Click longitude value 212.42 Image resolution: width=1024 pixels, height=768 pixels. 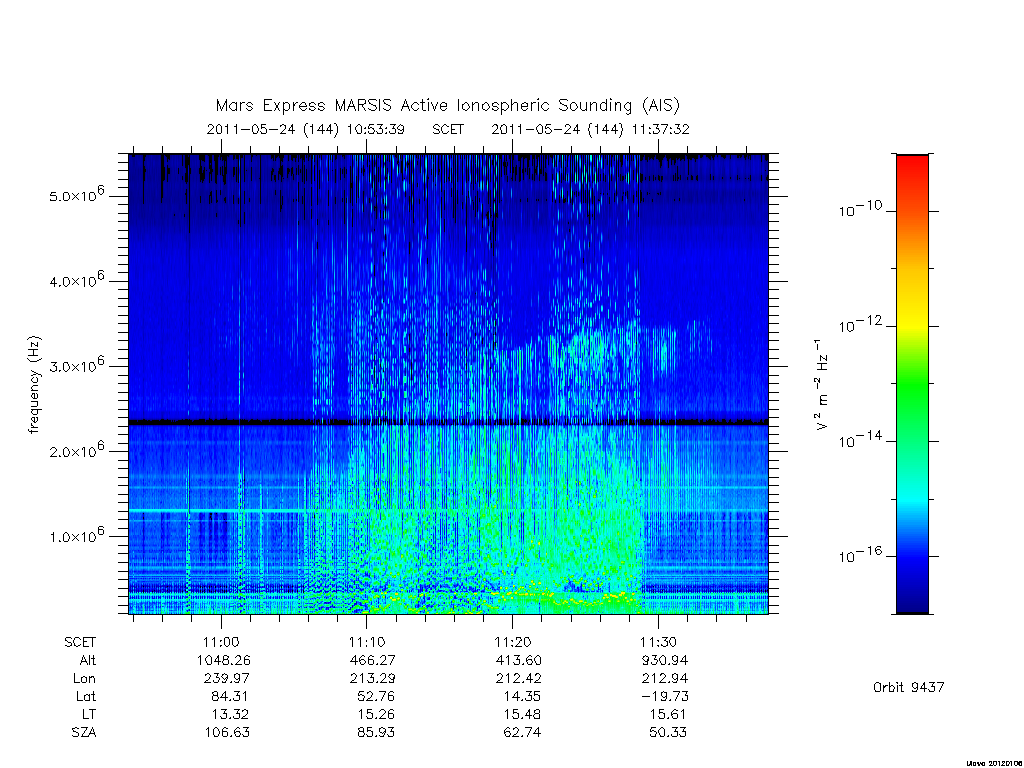[x=519, y=679]
